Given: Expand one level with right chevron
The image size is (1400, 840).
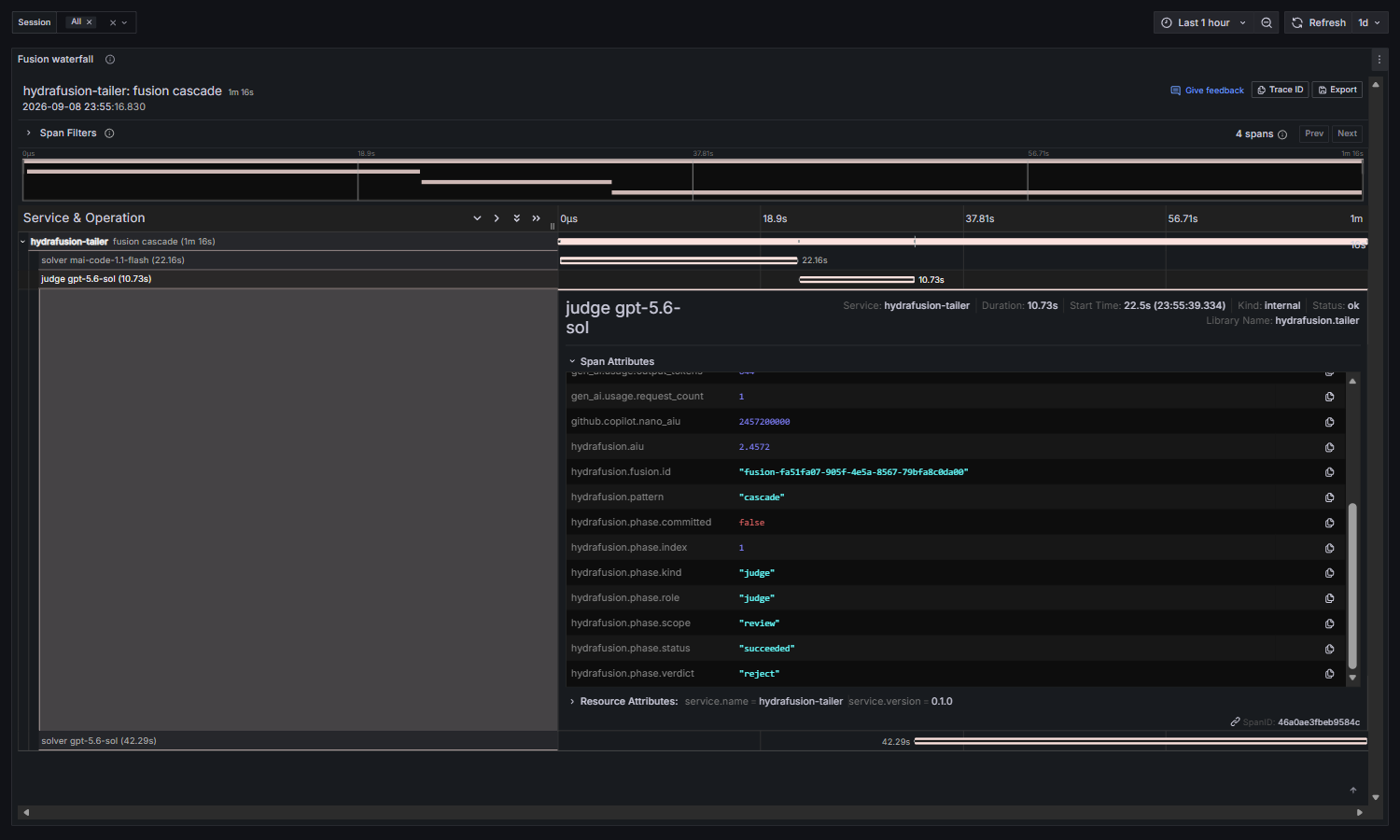Looking at the screenshot, I should [x=497, y=218].
